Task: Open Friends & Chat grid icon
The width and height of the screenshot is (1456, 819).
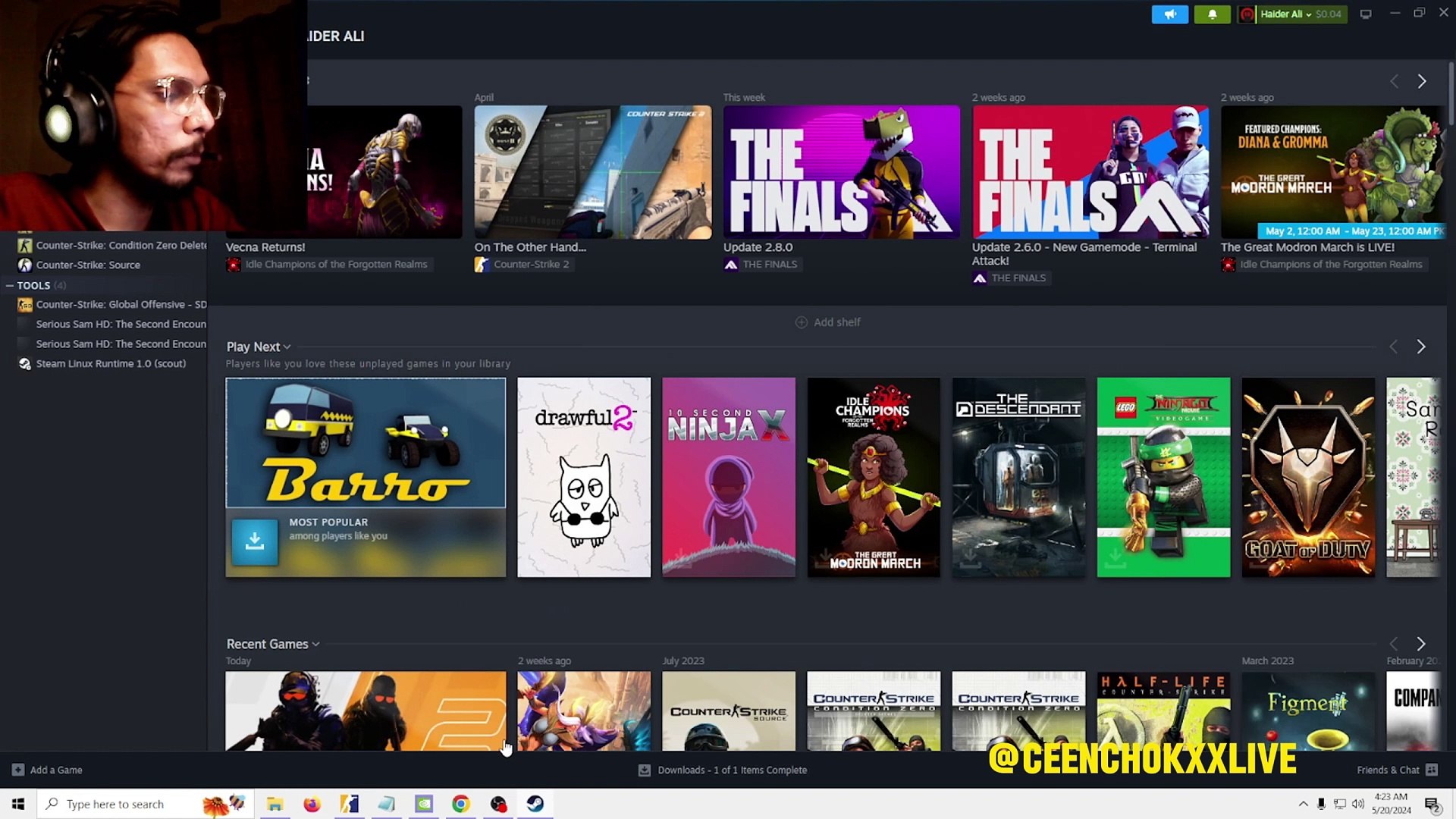Action: click(1432, 770)
